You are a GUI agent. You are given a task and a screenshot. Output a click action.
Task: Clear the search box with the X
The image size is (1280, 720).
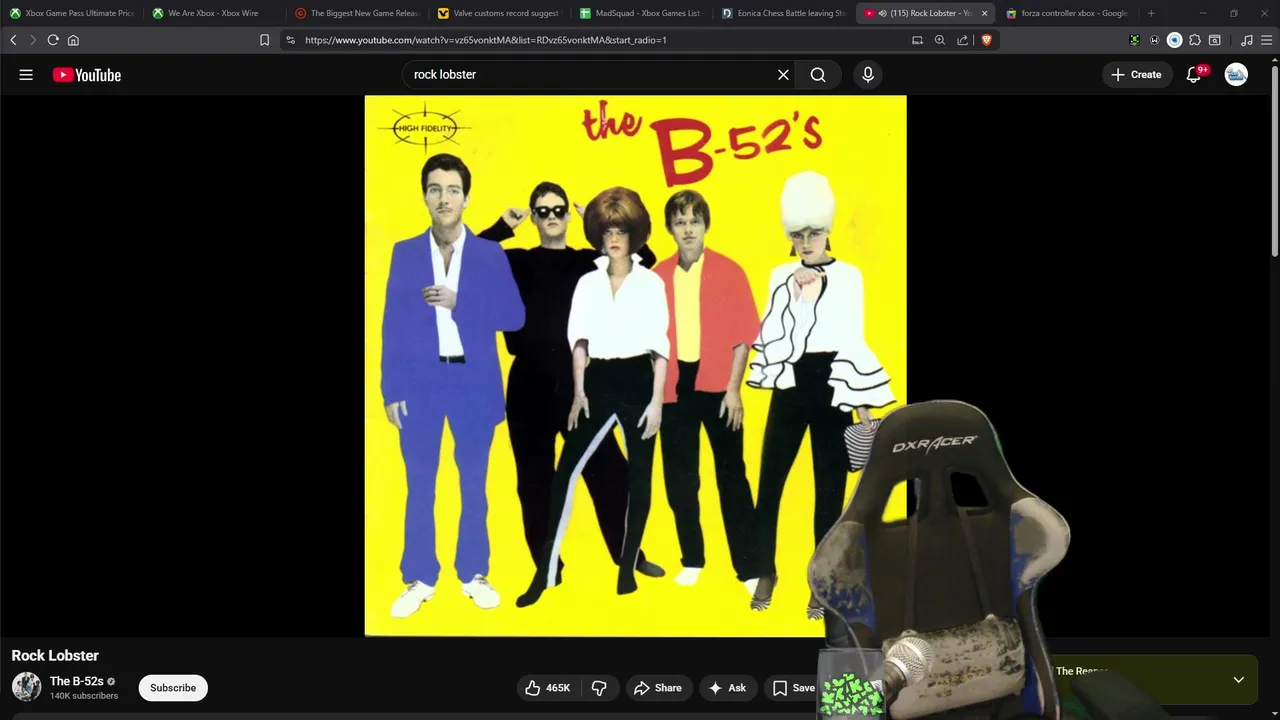783,75
